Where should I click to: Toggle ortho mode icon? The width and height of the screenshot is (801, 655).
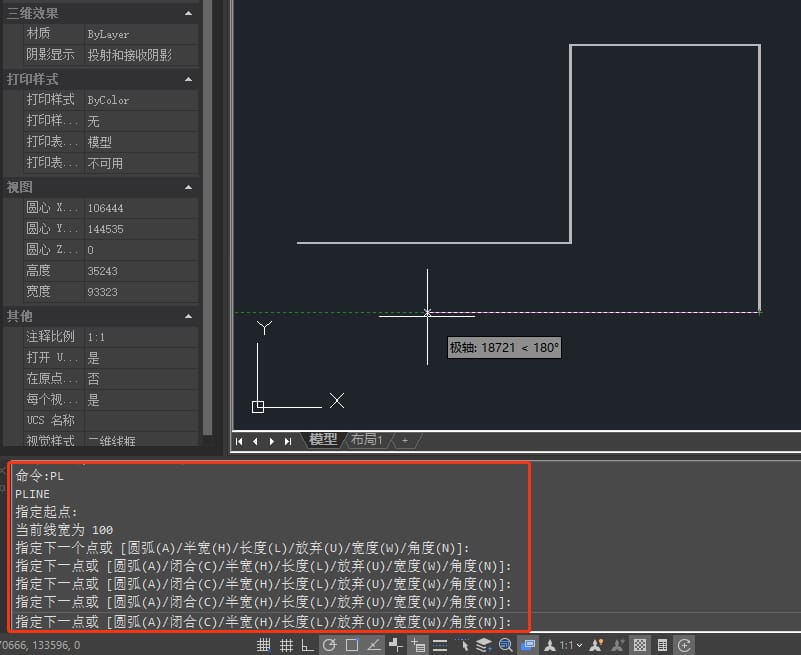[308, 645]
